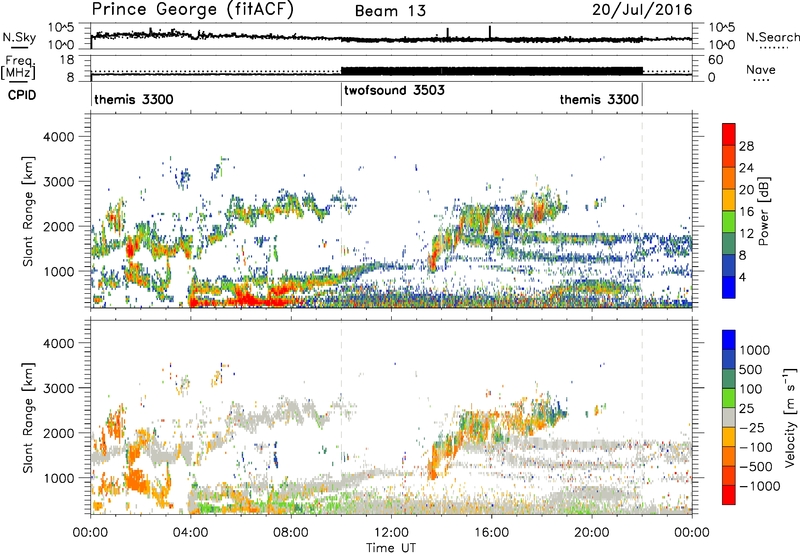Click the "N.Sky" legend label
Image resolution: width=800 pixels, height=554 pixels.
(x=19, y=37)
